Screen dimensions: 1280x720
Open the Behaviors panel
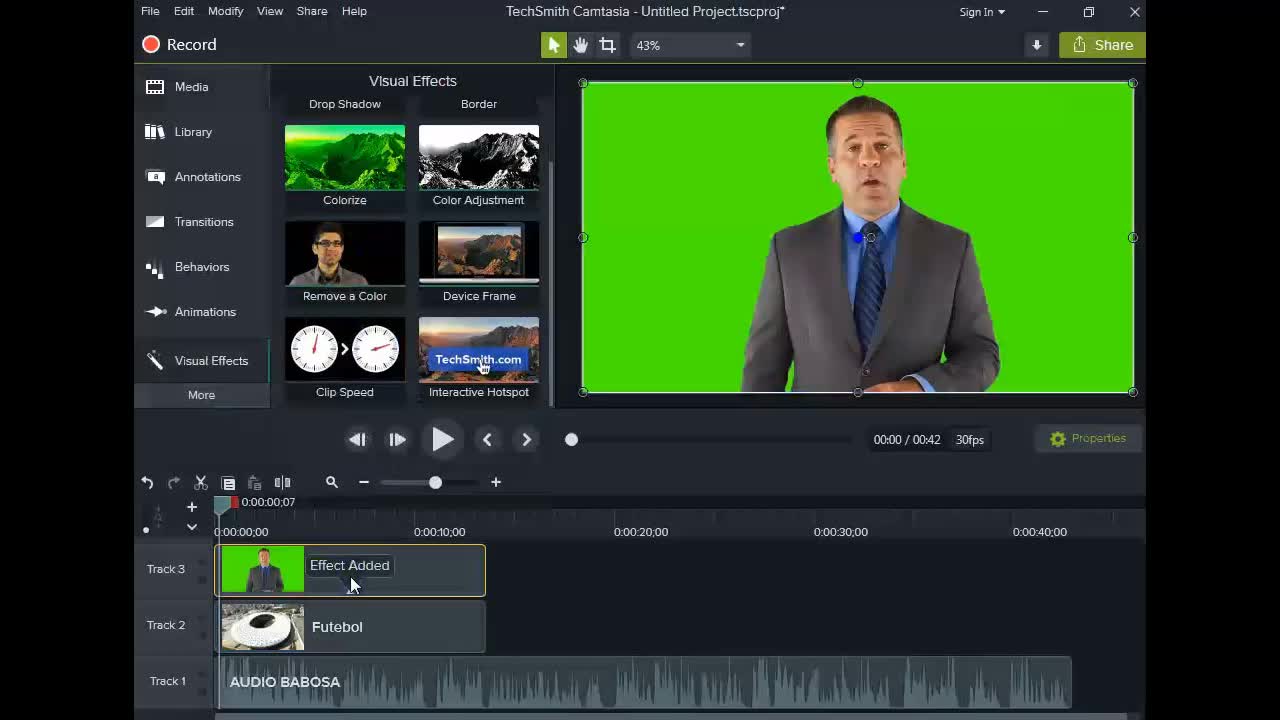202,267
